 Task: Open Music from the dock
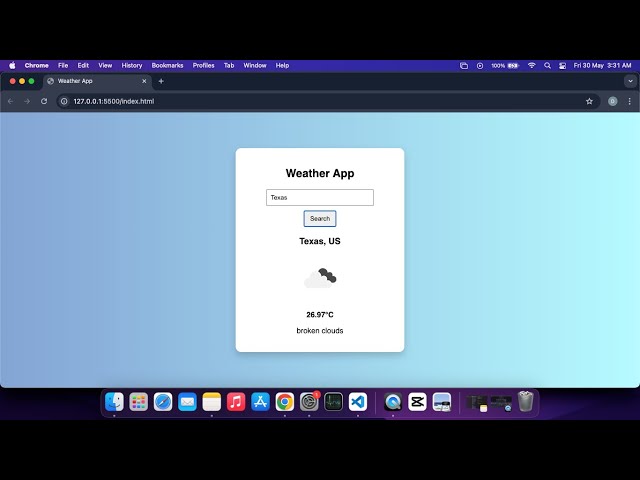point(236,402)
